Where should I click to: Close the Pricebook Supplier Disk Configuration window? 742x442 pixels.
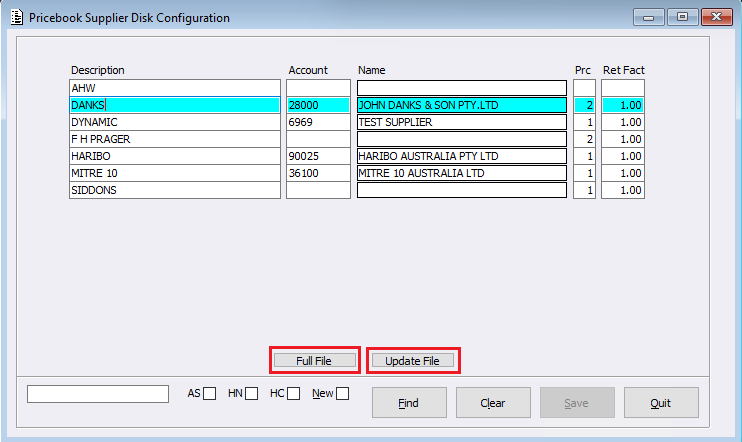click(716, 17)
